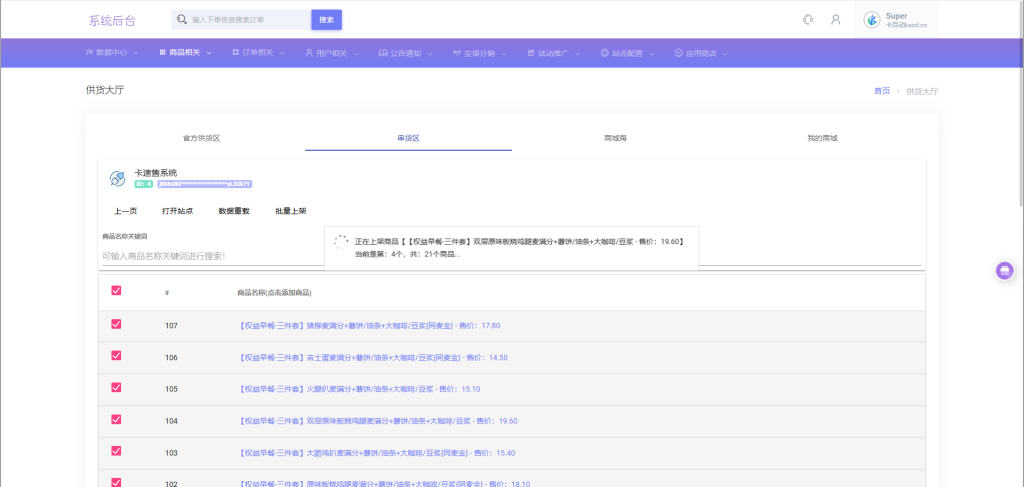Screen dimensions: 1024x487
Task: Expand the 活动推广 dropdown arrow
Action: point(577,54)
